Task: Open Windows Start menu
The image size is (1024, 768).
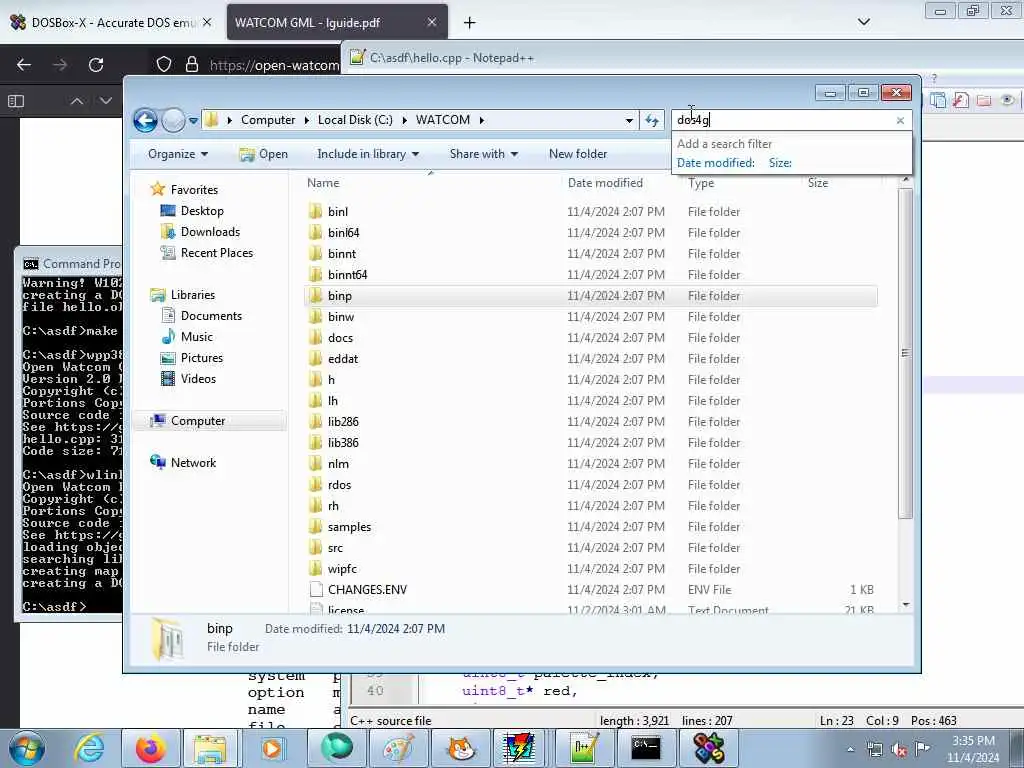Action: point(27,748)
